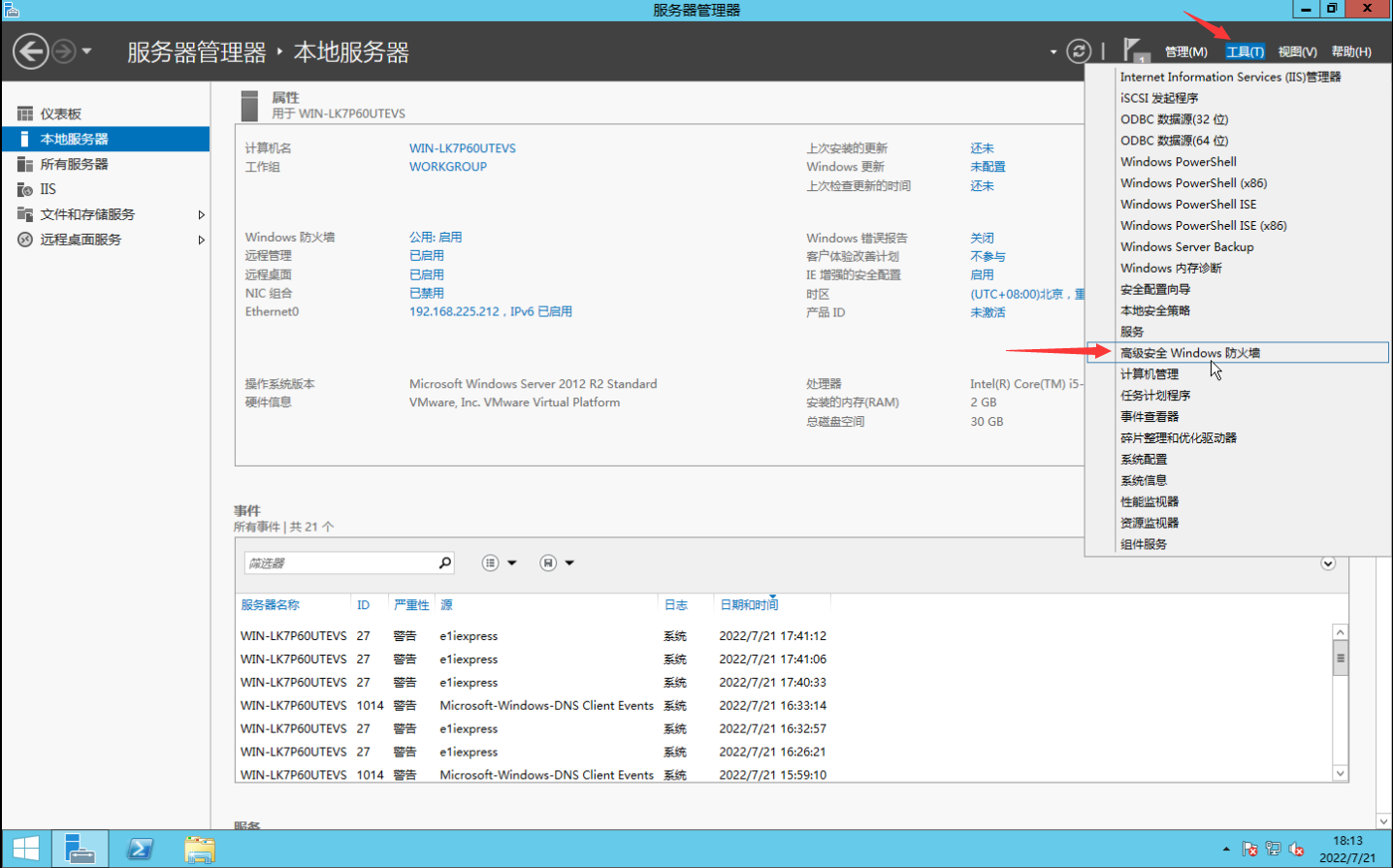
Task: Click the 不参与 customer experience link
Action: pos(988,257)
